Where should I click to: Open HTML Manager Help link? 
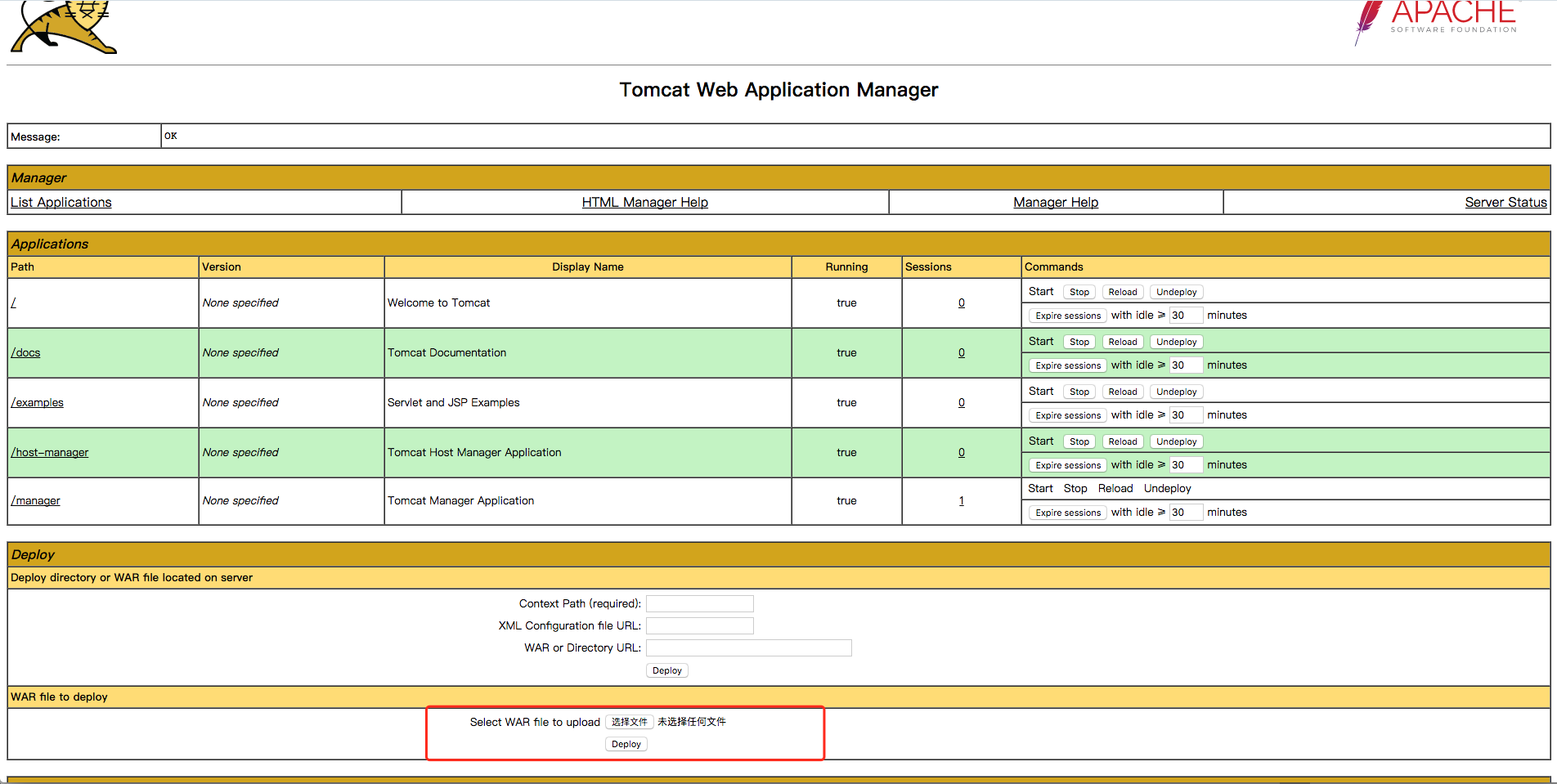645,202
